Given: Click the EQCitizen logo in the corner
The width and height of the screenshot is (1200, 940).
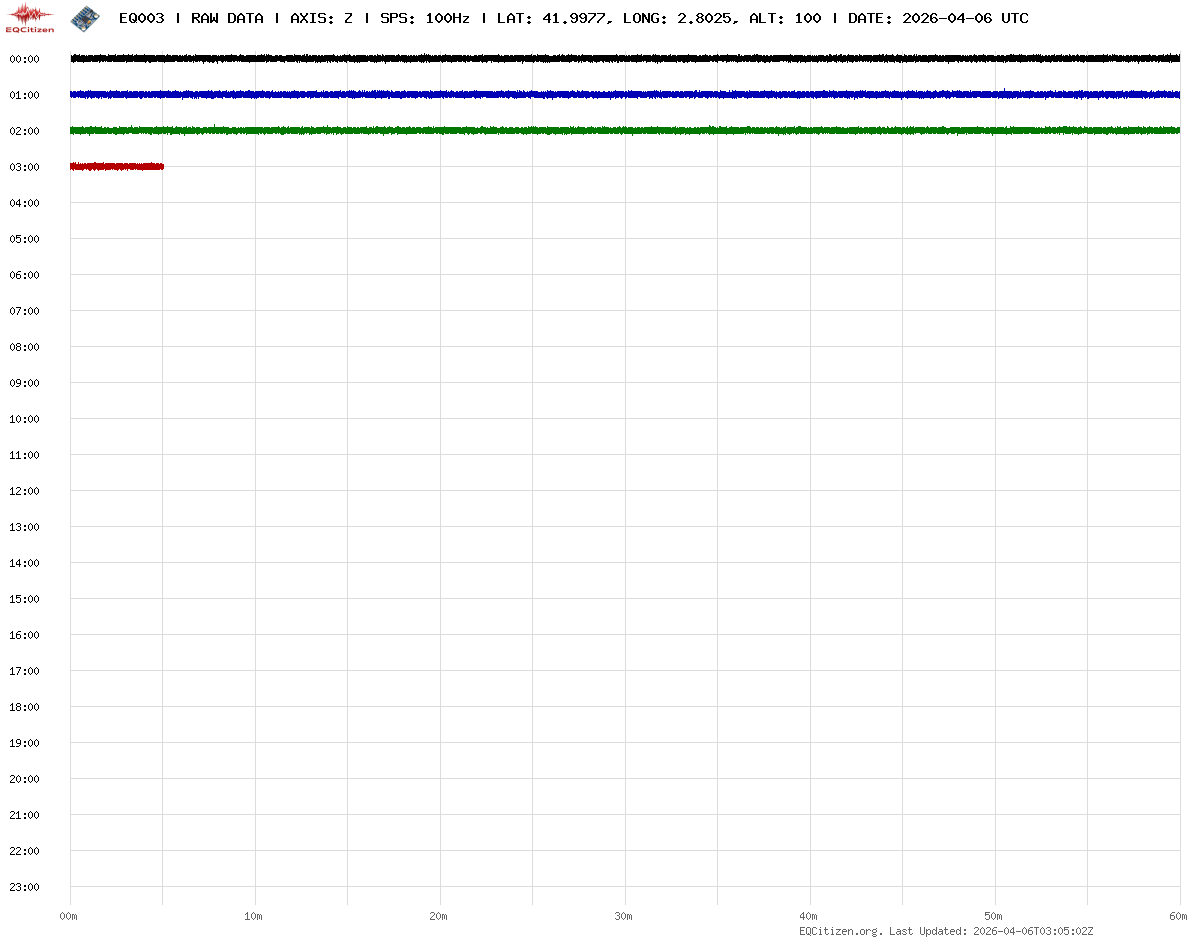Looking at the screenshot, I should pyautogui.click(x=30, y=17).
